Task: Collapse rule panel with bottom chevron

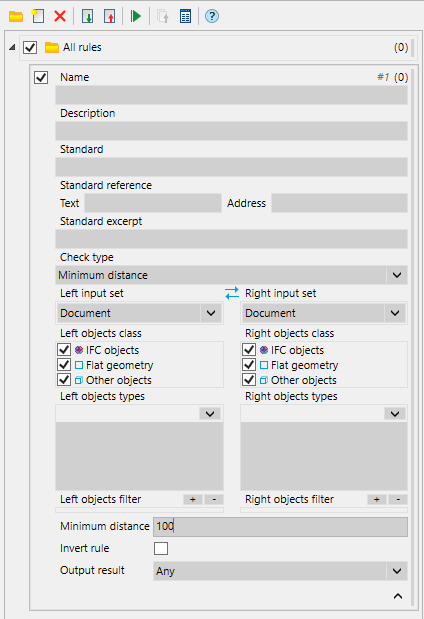Action: (398, 596)
